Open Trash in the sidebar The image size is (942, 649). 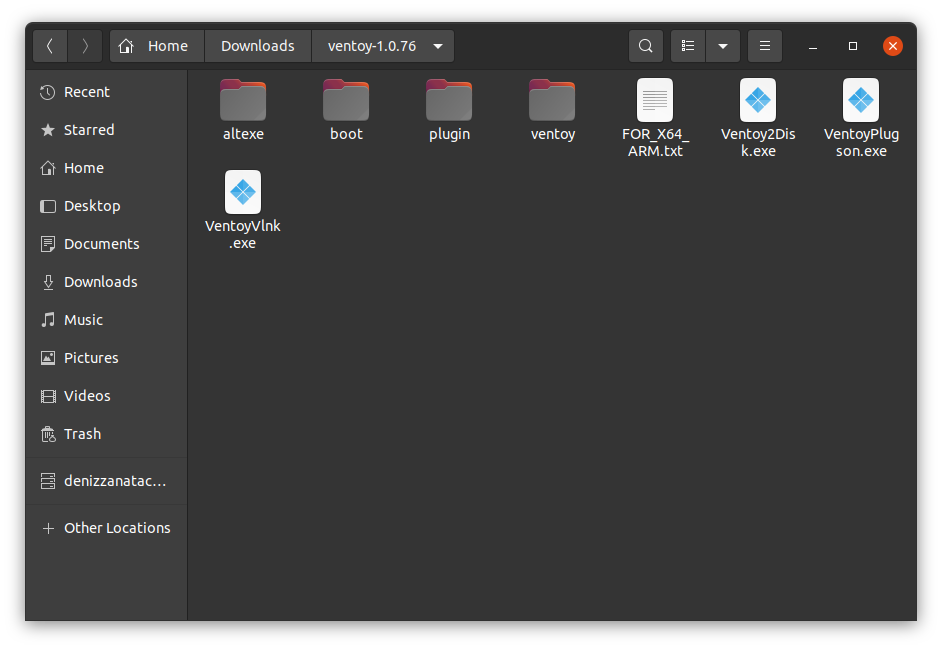(106, 434)
